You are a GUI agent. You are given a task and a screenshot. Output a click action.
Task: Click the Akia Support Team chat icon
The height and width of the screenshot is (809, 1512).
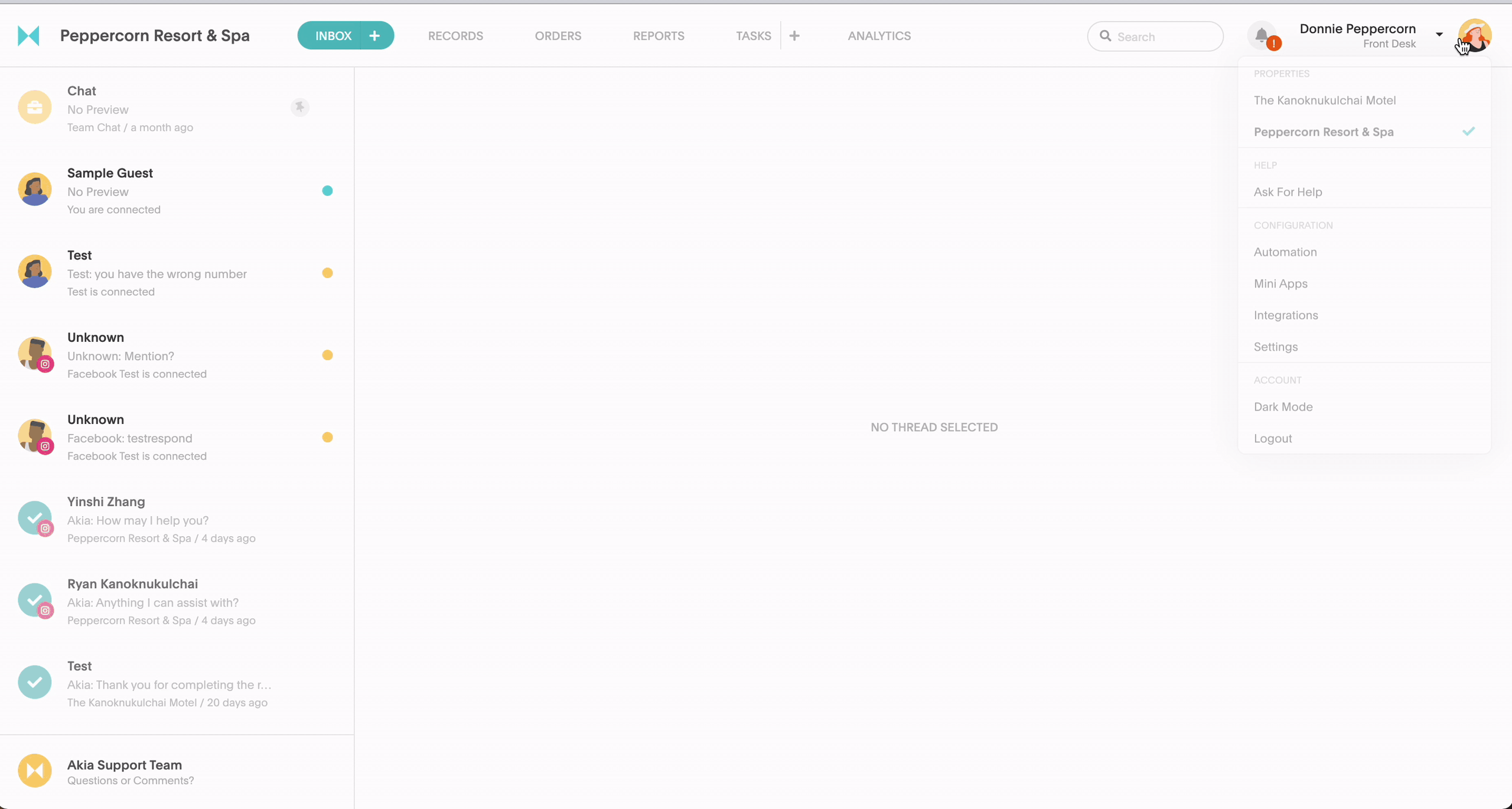click(x=35, y=770)
